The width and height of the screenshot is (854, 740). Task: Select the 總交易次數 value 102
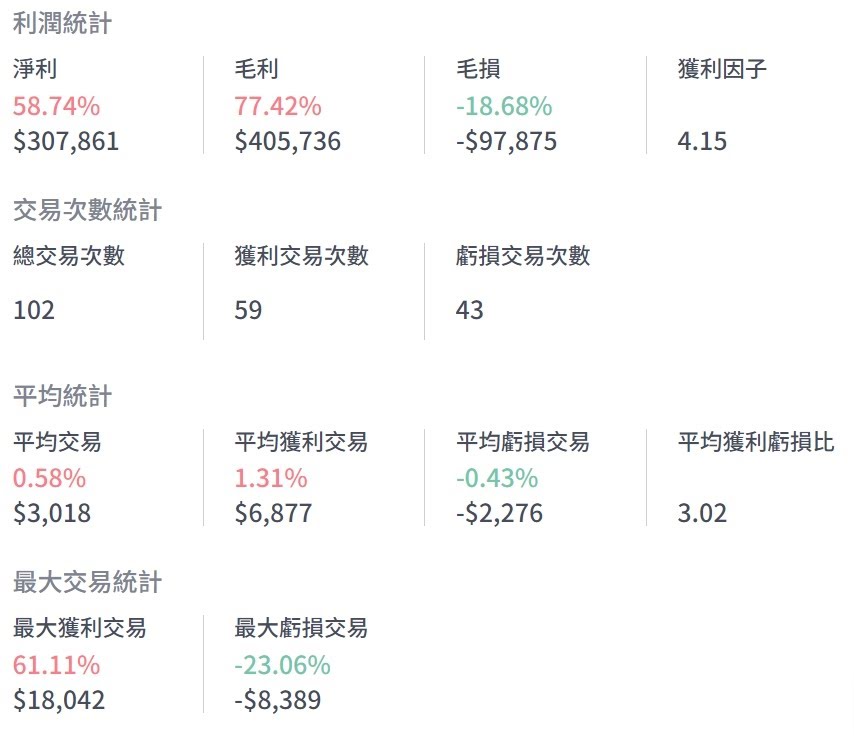(x=34, y=310)
